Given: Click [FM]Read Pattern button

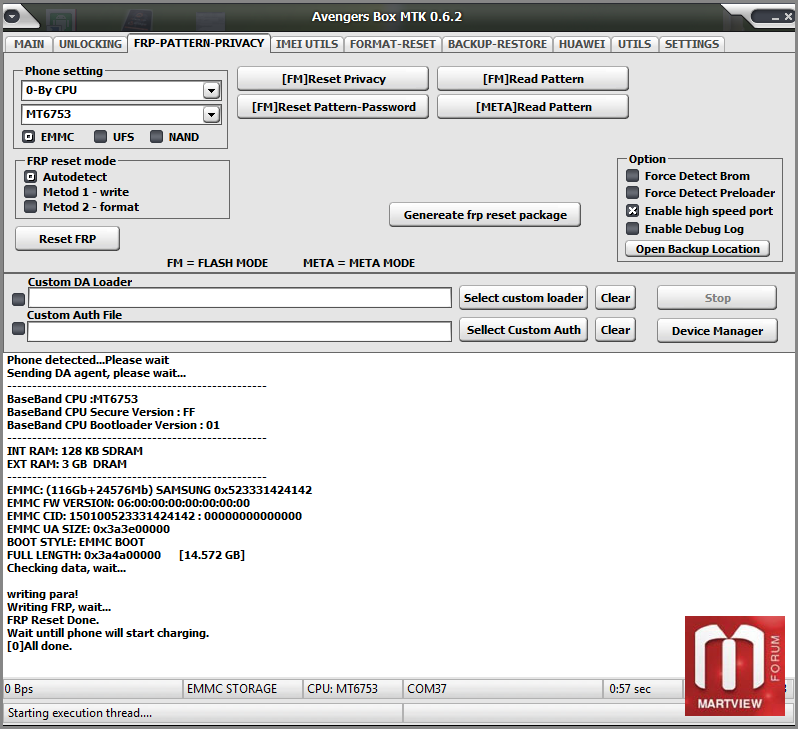Looking at the screenshot, I should [x=533, y=79].
